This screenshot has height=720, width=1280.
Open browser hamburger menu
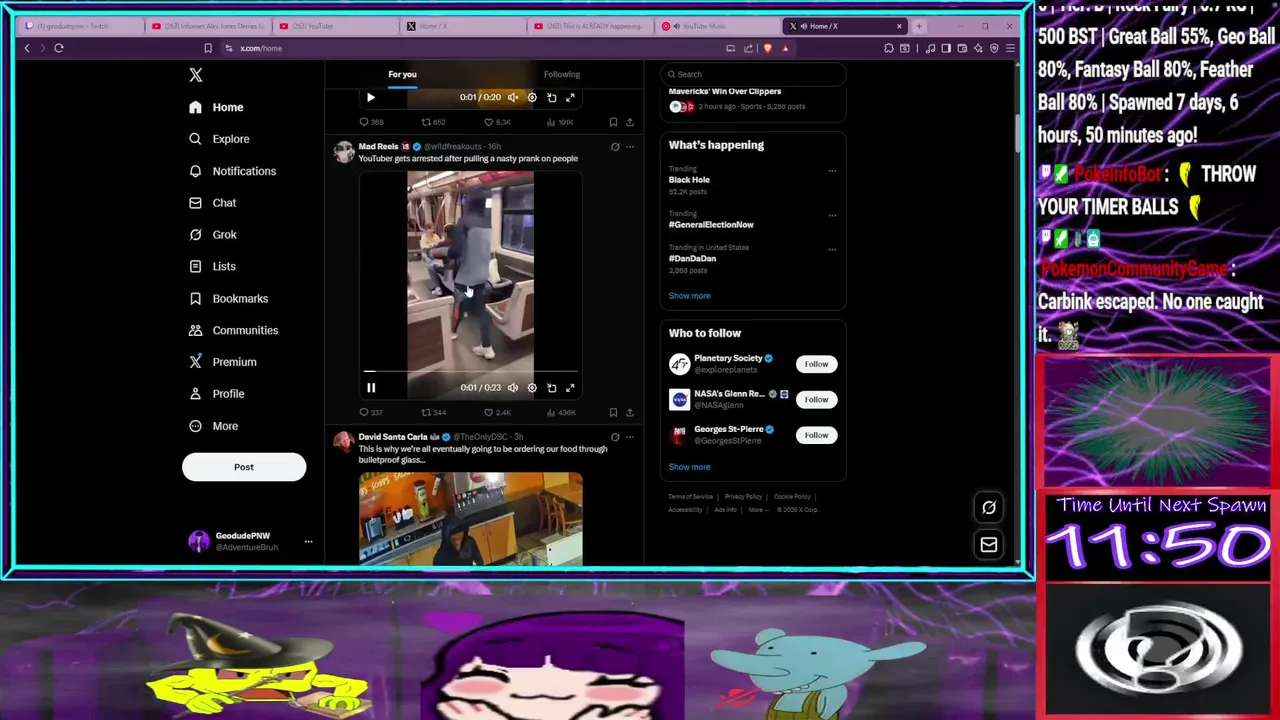coord(1010,48)
